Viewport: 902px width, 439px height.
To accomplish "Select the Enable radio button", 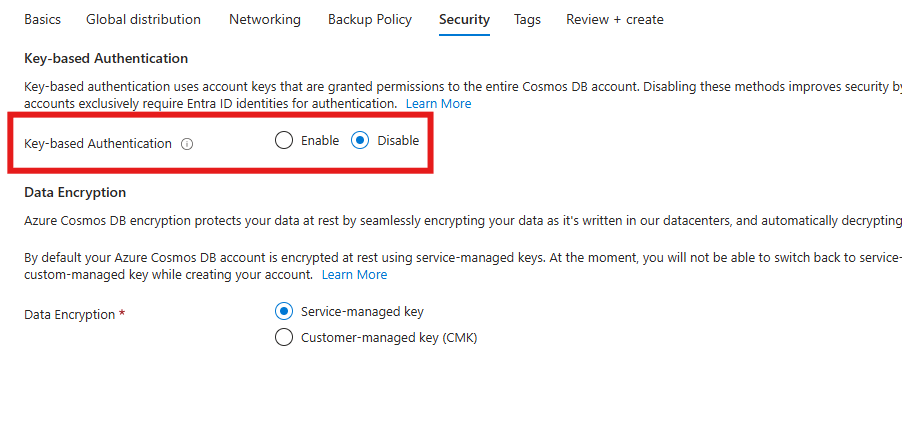I will [x=284, y=141].
